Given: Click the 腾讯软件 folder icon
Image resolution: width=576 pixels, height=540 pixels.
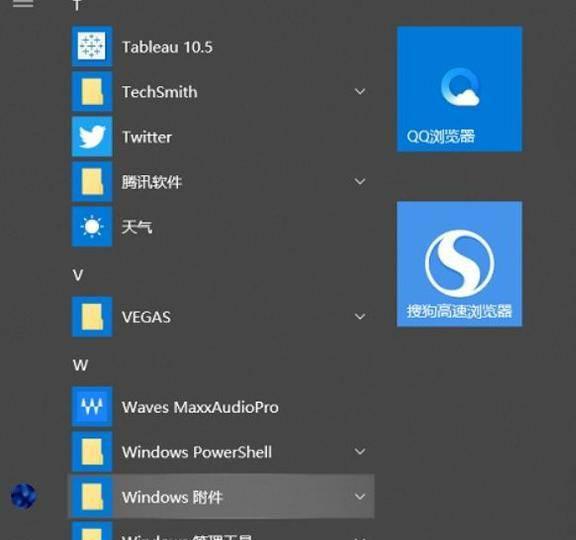Looking at the screenshot, I should (x=92, y=181).
